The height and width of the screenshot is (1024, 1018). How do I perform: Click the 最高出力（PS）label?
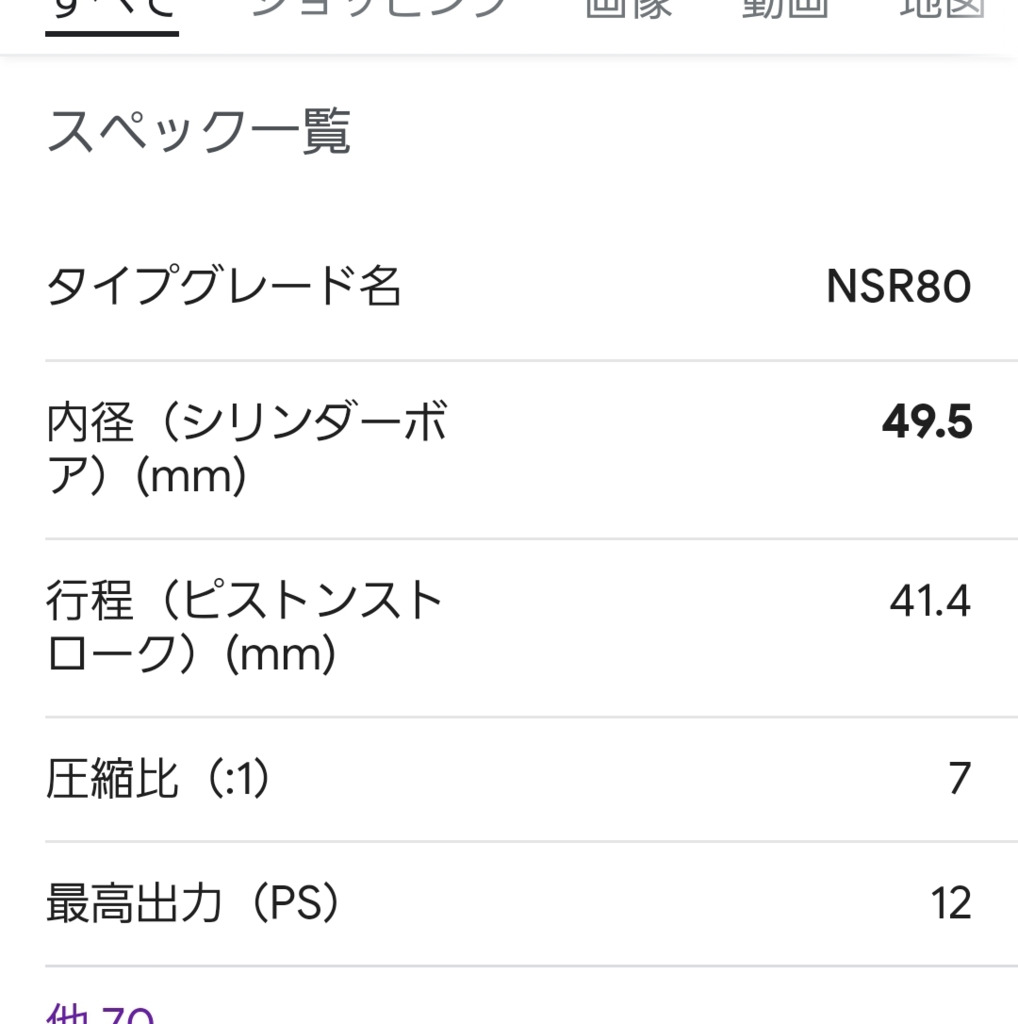194,904
